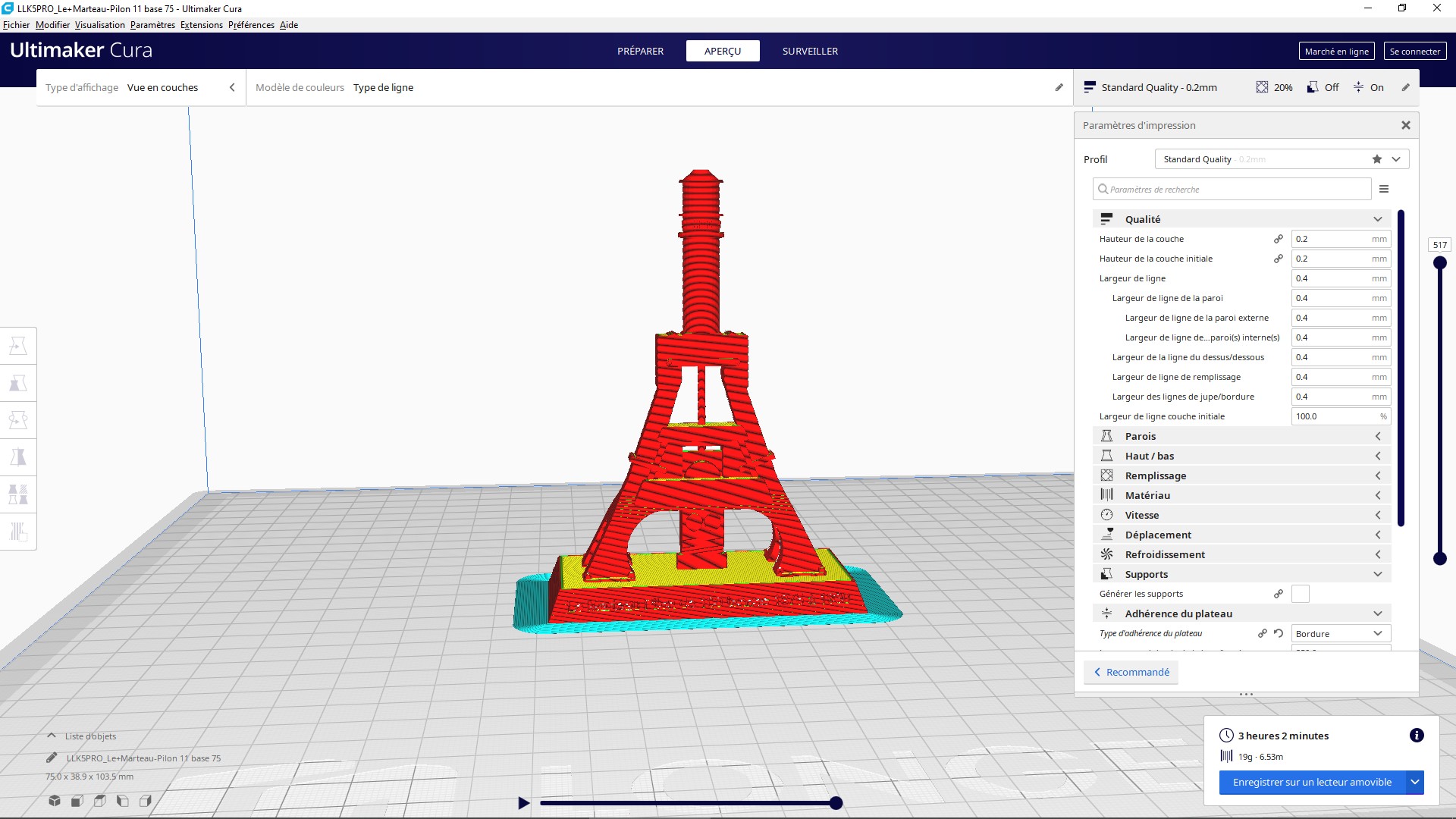
Task: Switch to top view cube icon
Action: click(100, 801)
